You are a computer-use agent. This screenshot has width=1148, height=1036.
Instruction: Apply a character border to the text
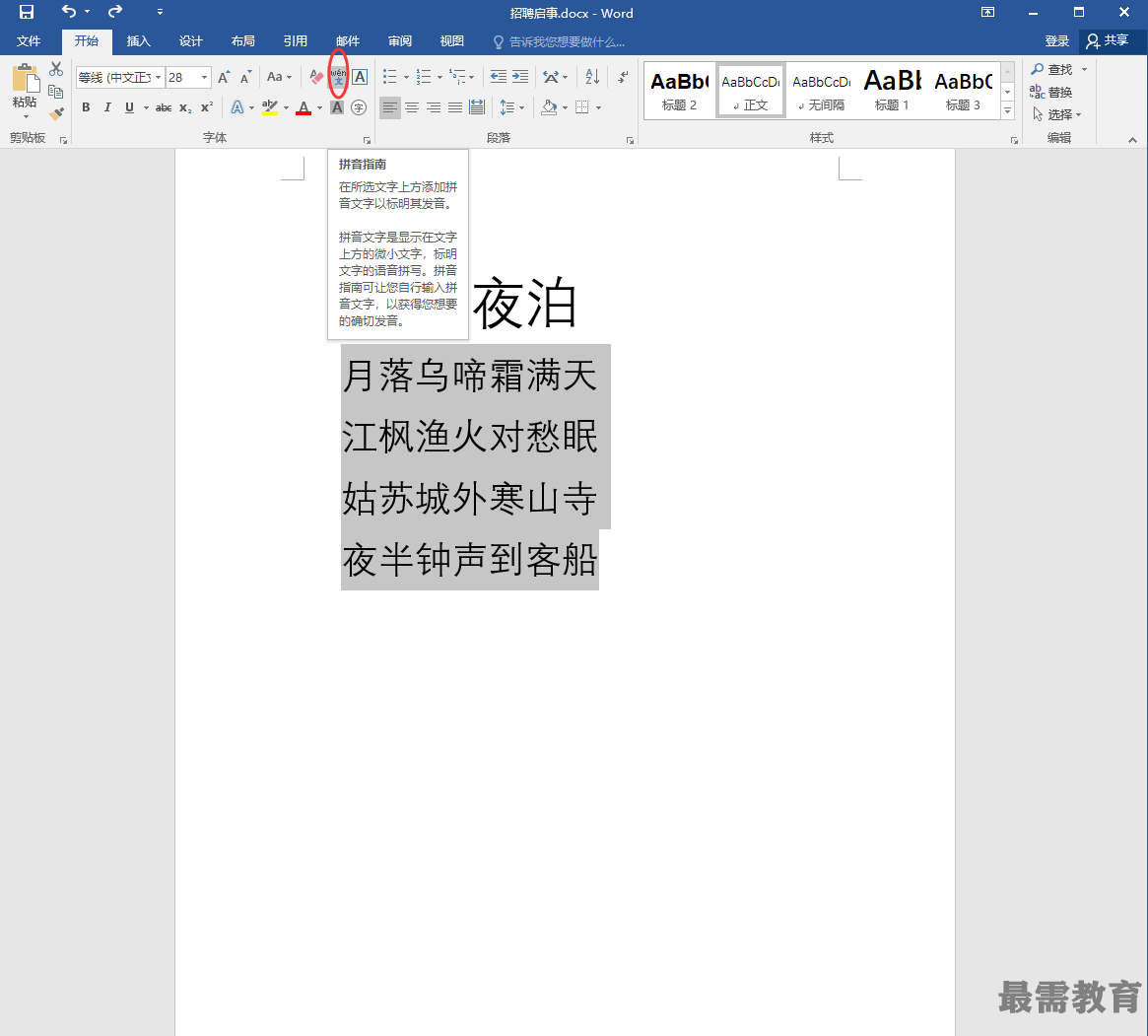click(360, 77)
